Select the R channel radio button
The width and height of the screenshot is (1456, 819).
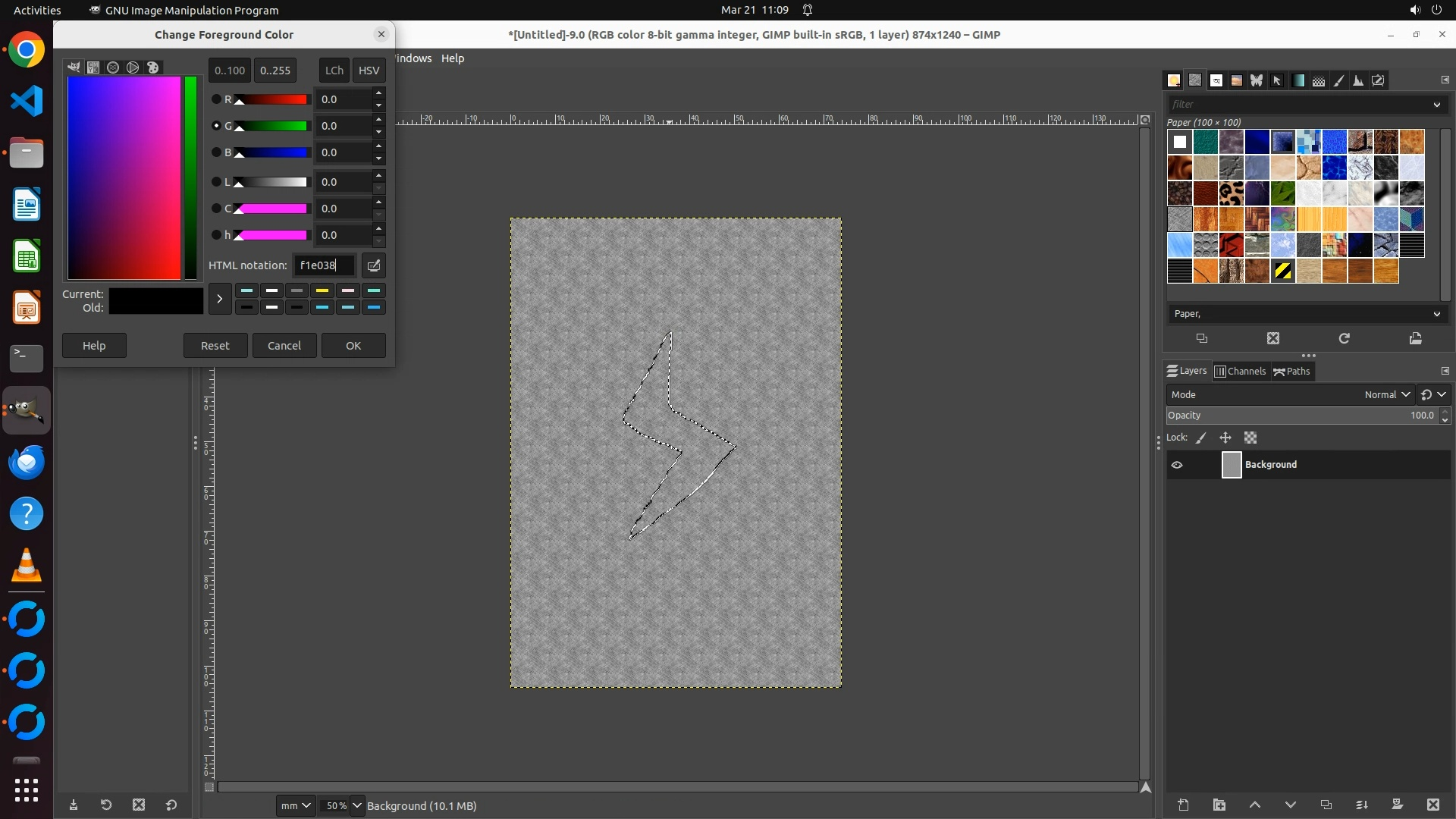[216, 99]
